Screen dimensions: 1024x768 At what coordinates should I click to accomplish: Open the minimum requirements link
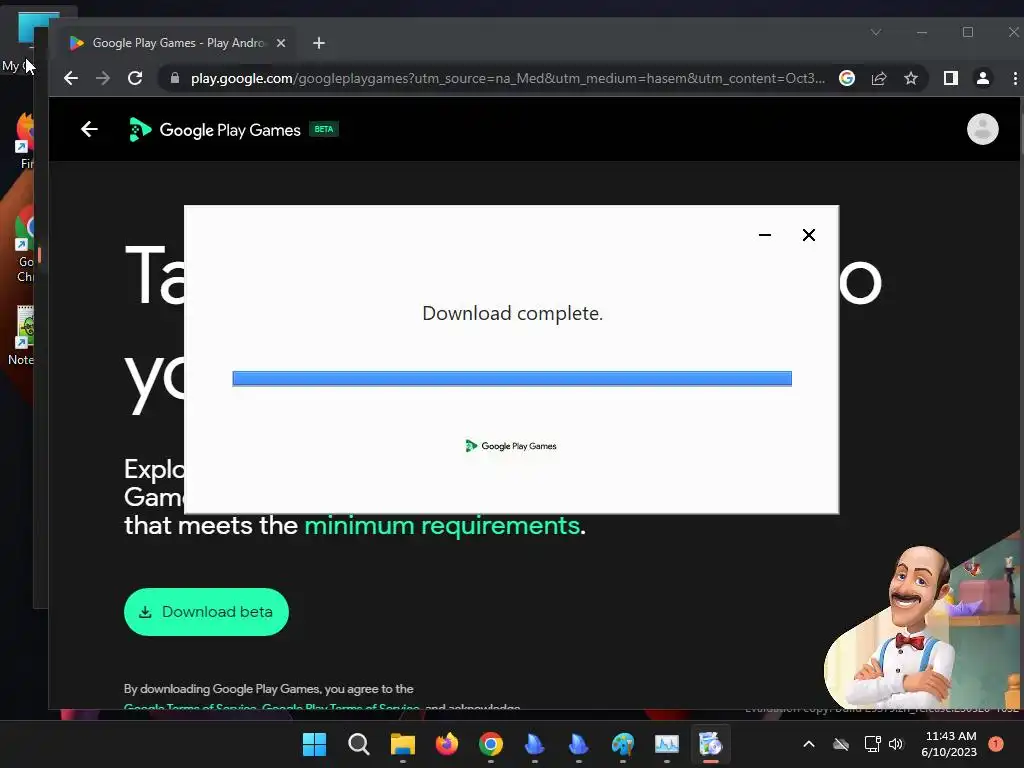click(x=442, y=525)
